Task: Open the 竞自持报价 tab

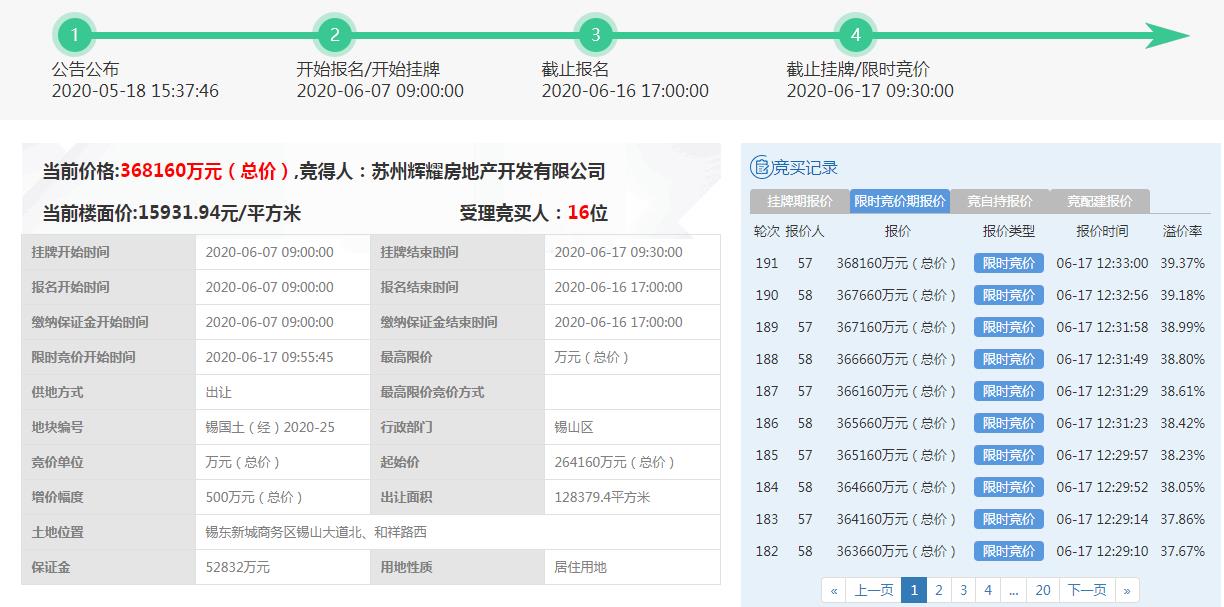Action: point(1000,201)
